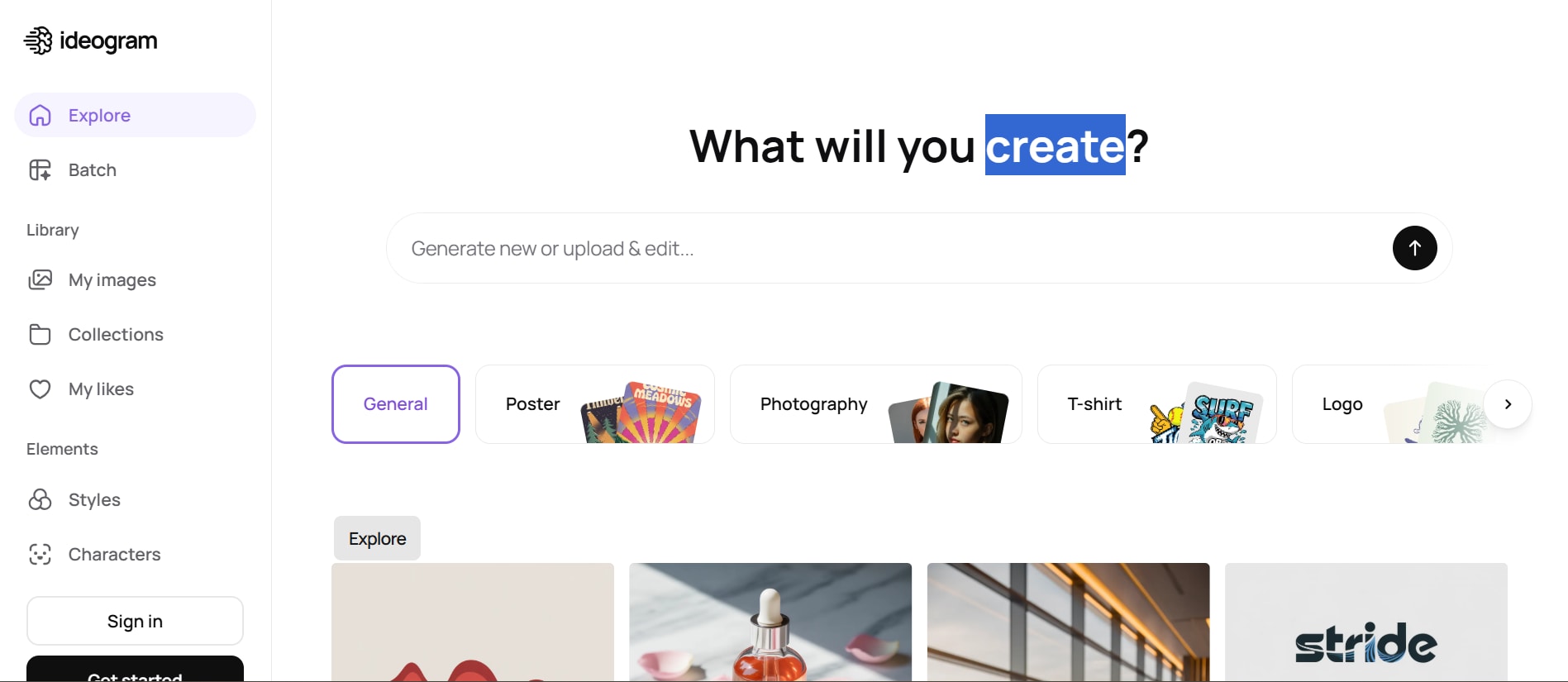Open the stride logo thumbnail

tap(1365, 622)
